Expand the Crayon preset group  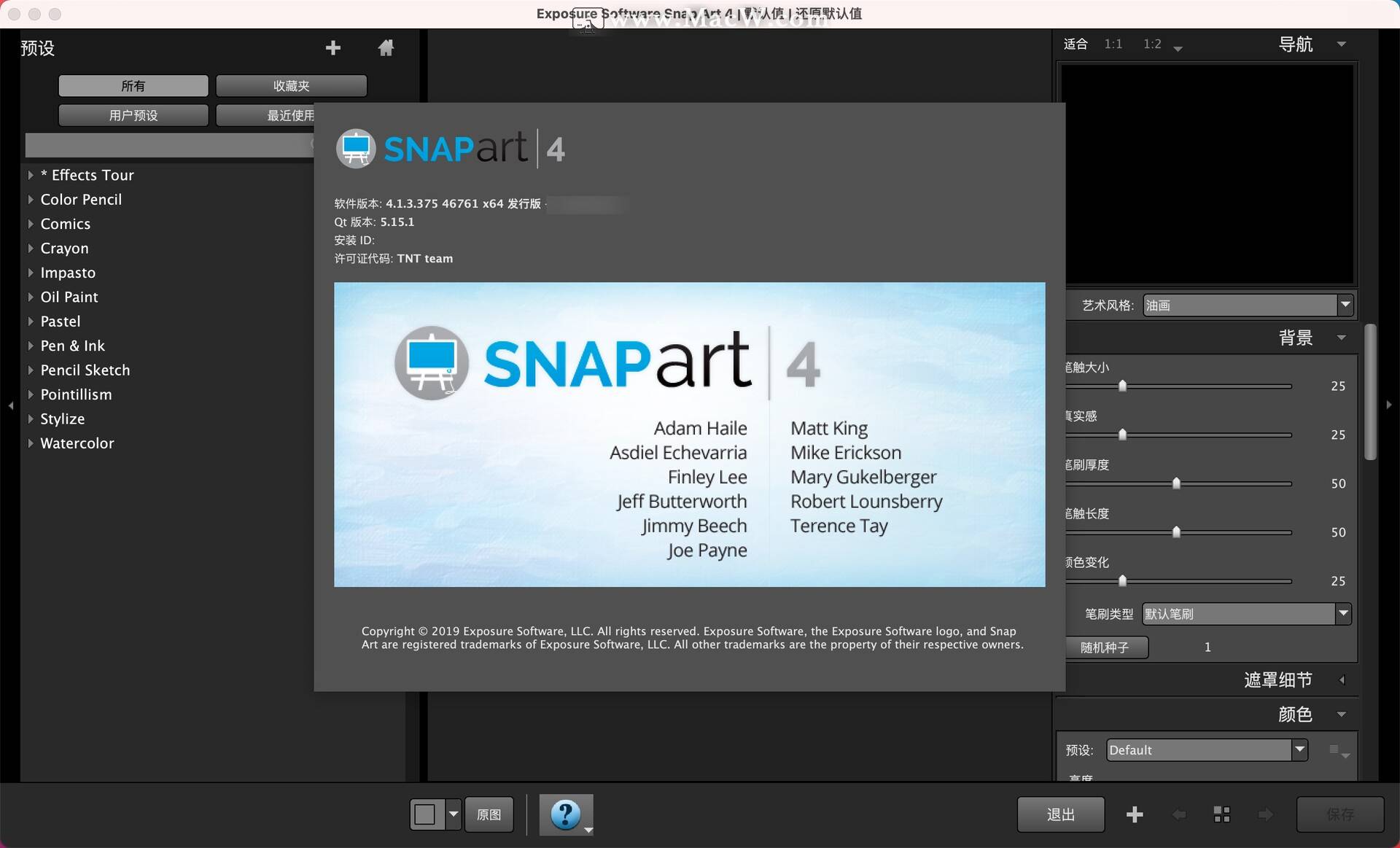coord(31,248)
